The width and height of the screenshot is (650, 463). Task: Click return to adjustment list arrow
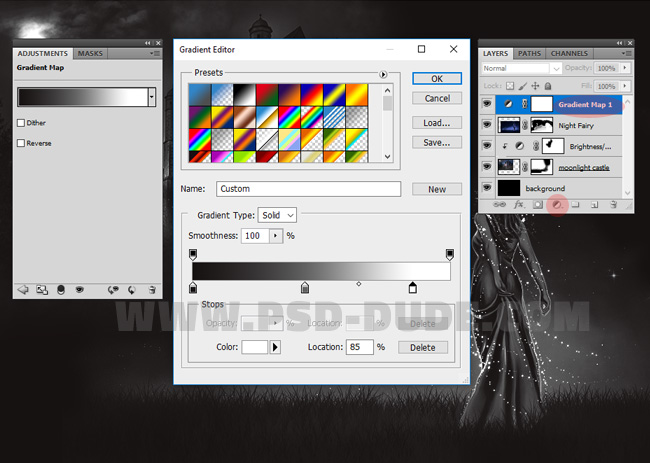[23, 290]
